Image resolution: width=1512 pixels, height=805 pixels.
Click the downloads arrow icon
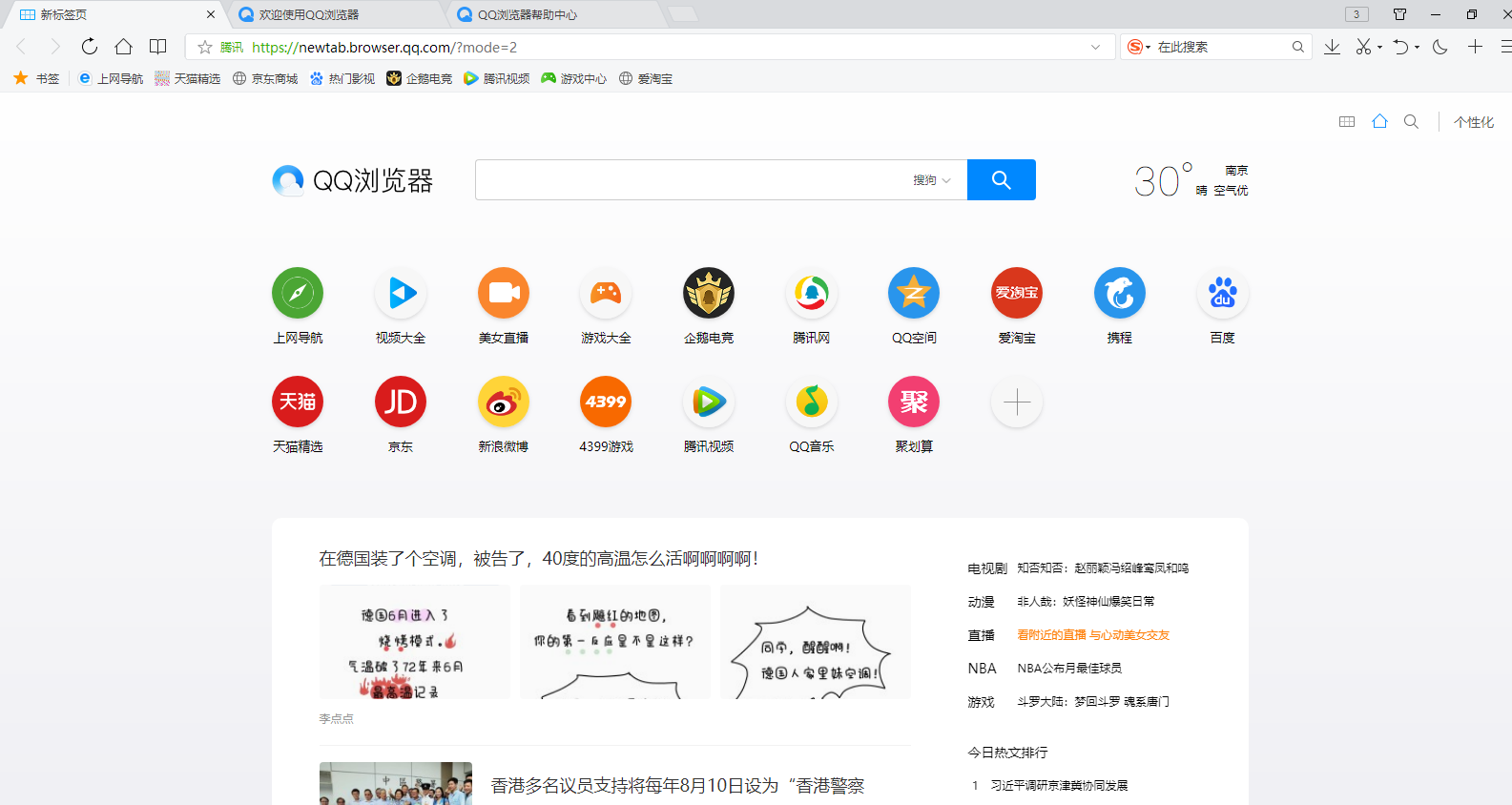1332,47
